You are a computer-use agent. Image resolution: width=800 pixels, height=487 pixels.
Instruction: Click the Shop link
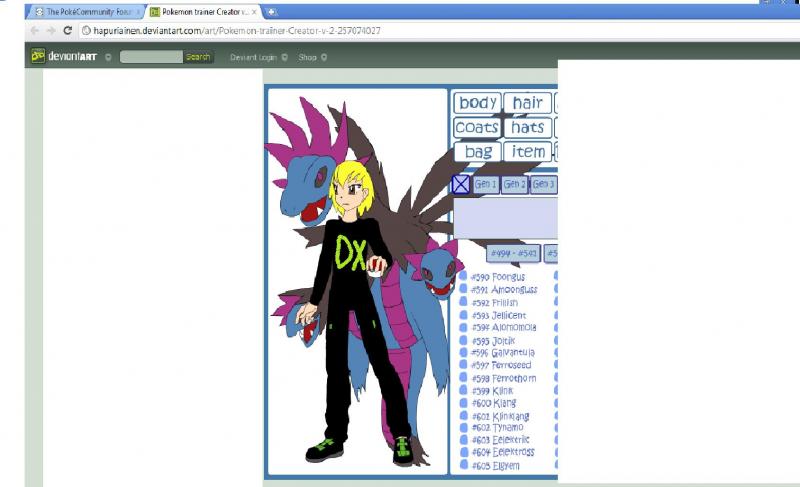tap(308, 57)
